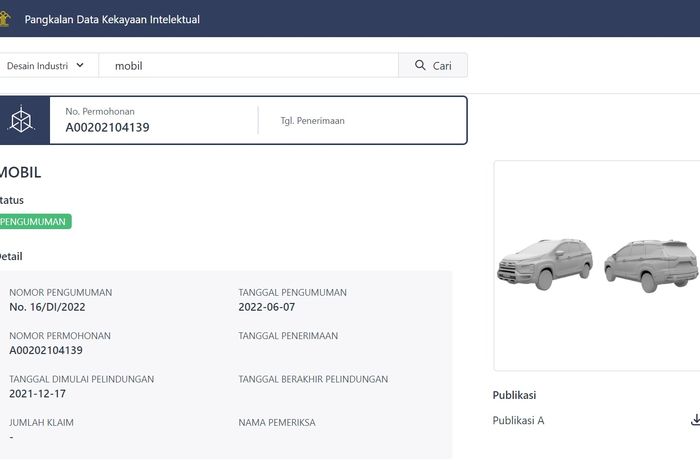
Task: Click the No. Permohonan label in card
Action: pos(100,112)
